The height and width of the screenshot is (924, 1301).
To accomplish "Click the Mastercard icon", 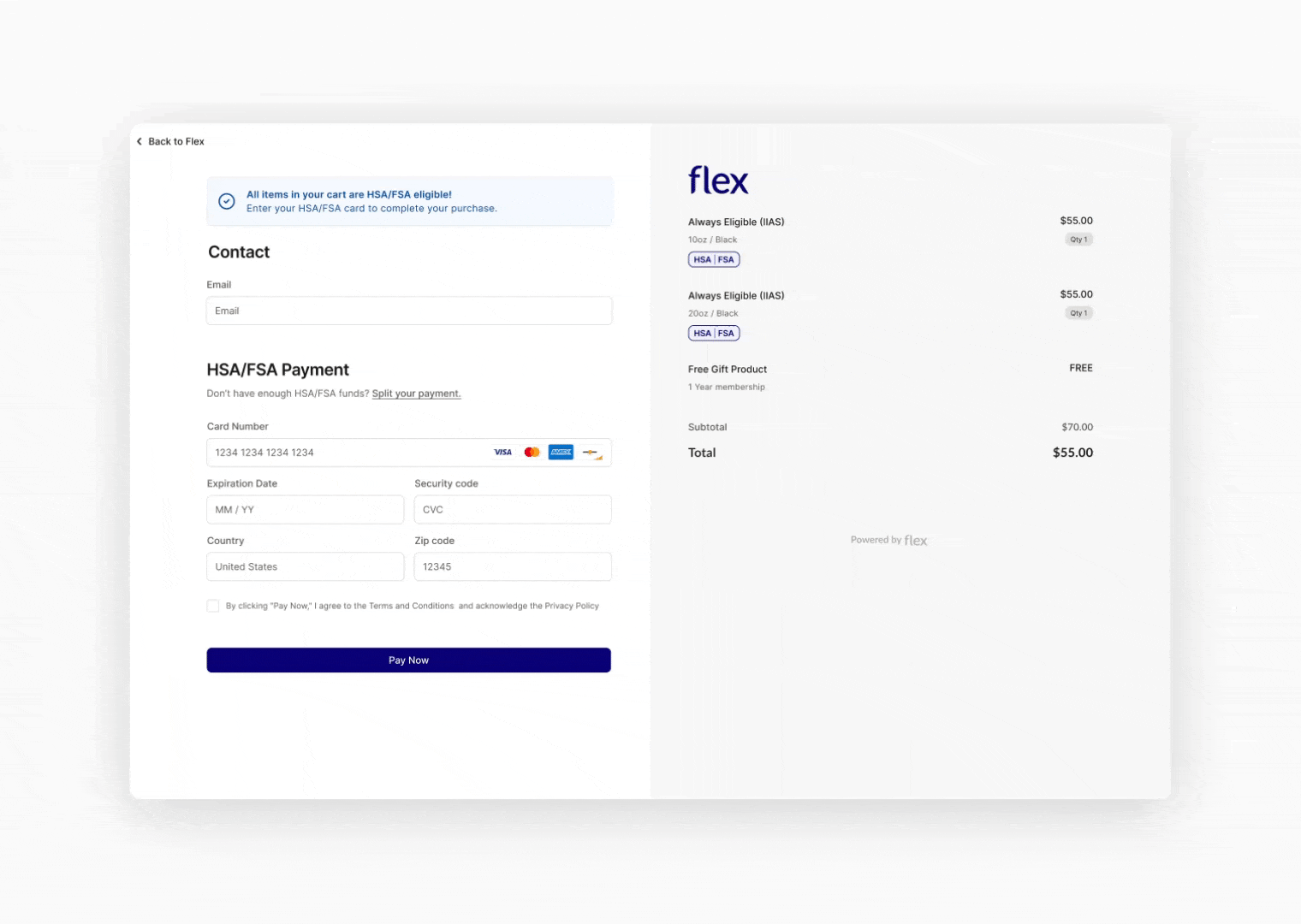I will point(532,453).
